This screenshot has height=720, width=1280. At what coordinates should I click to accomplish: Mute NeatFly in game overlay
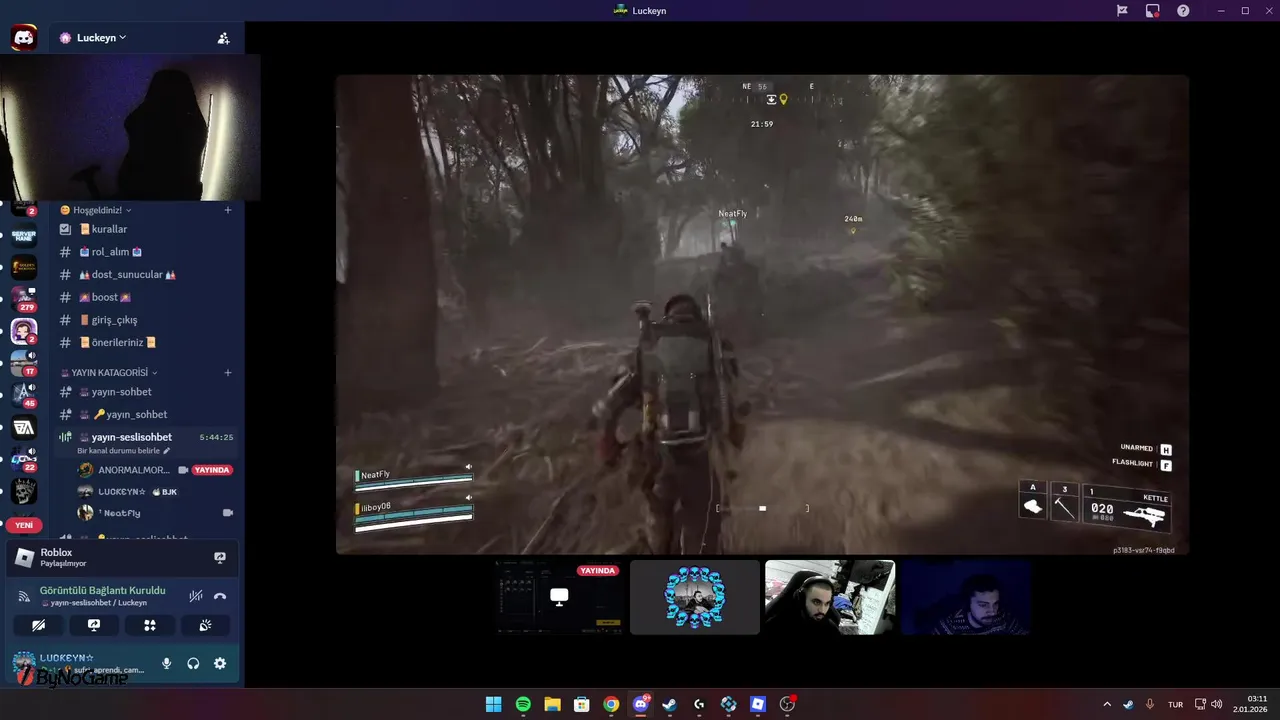pyautogui.click(x=468, y=467)
